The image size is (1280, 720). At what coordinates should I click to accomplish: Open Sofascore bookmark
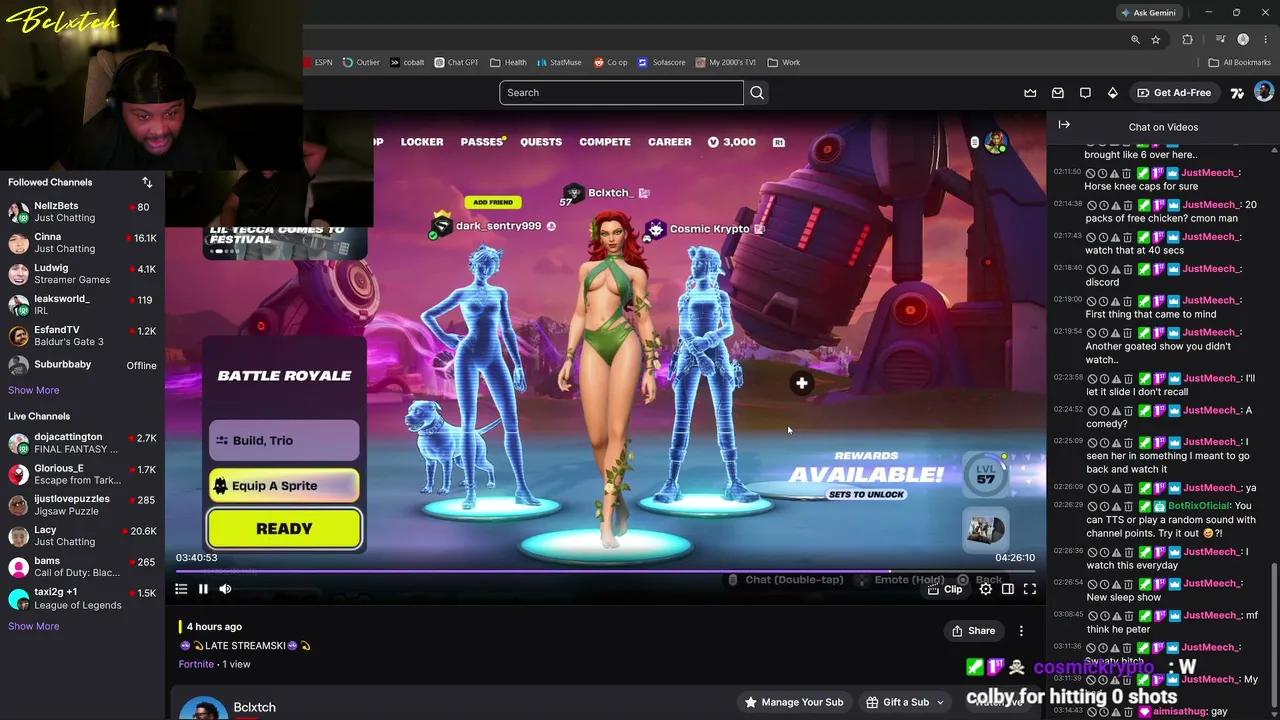661,62
